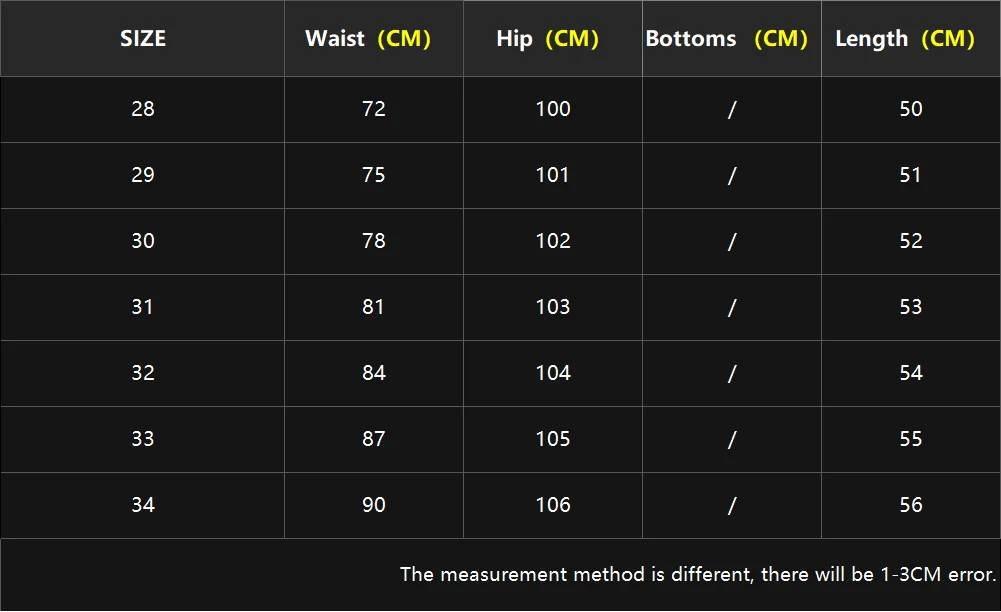Select length value 54
This screenshot has height=612, width=1001.
(x=911, y=373)
